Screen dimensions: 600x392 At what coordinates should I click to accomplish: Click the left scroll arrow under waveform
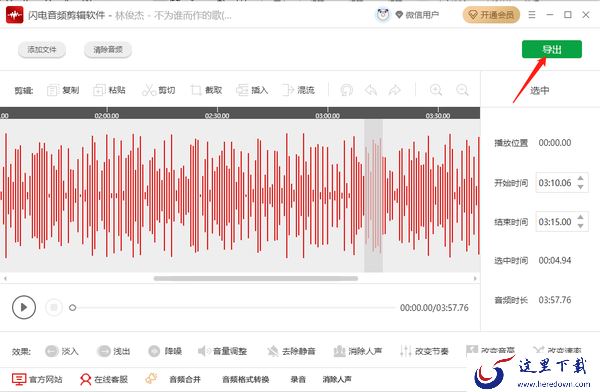(x=5, y=278)
